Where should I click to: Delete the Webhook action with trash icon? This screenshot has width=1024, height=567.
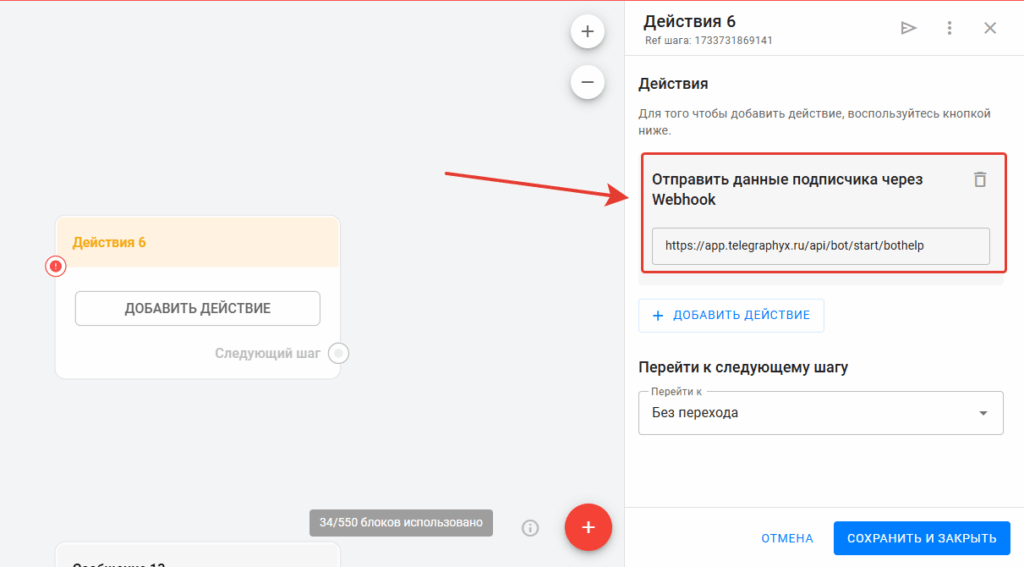(980, 180)
